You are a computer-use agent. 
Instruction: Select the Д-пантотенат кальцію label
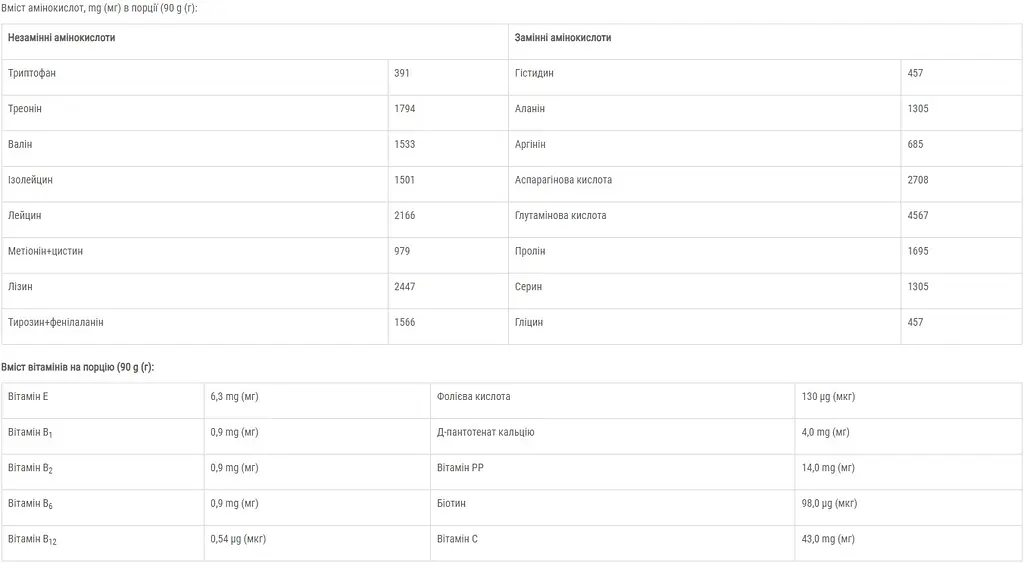pyautogui.click(x=486, y=432)
